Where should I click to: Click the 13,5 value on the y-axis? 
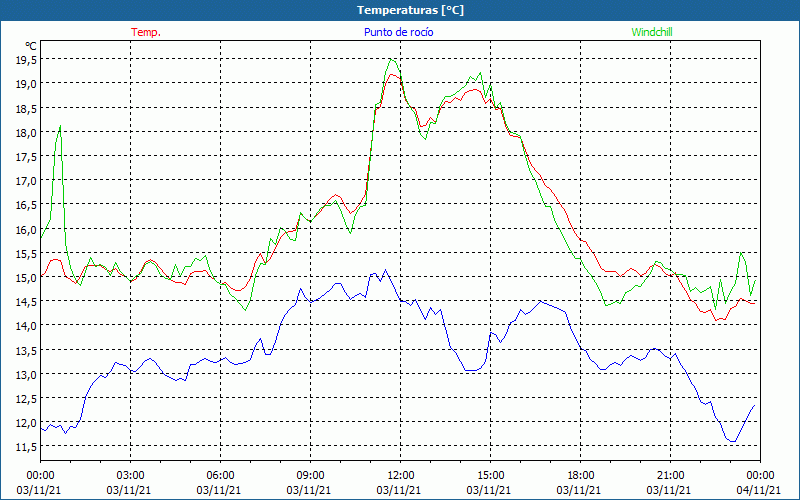coord(26,350)
